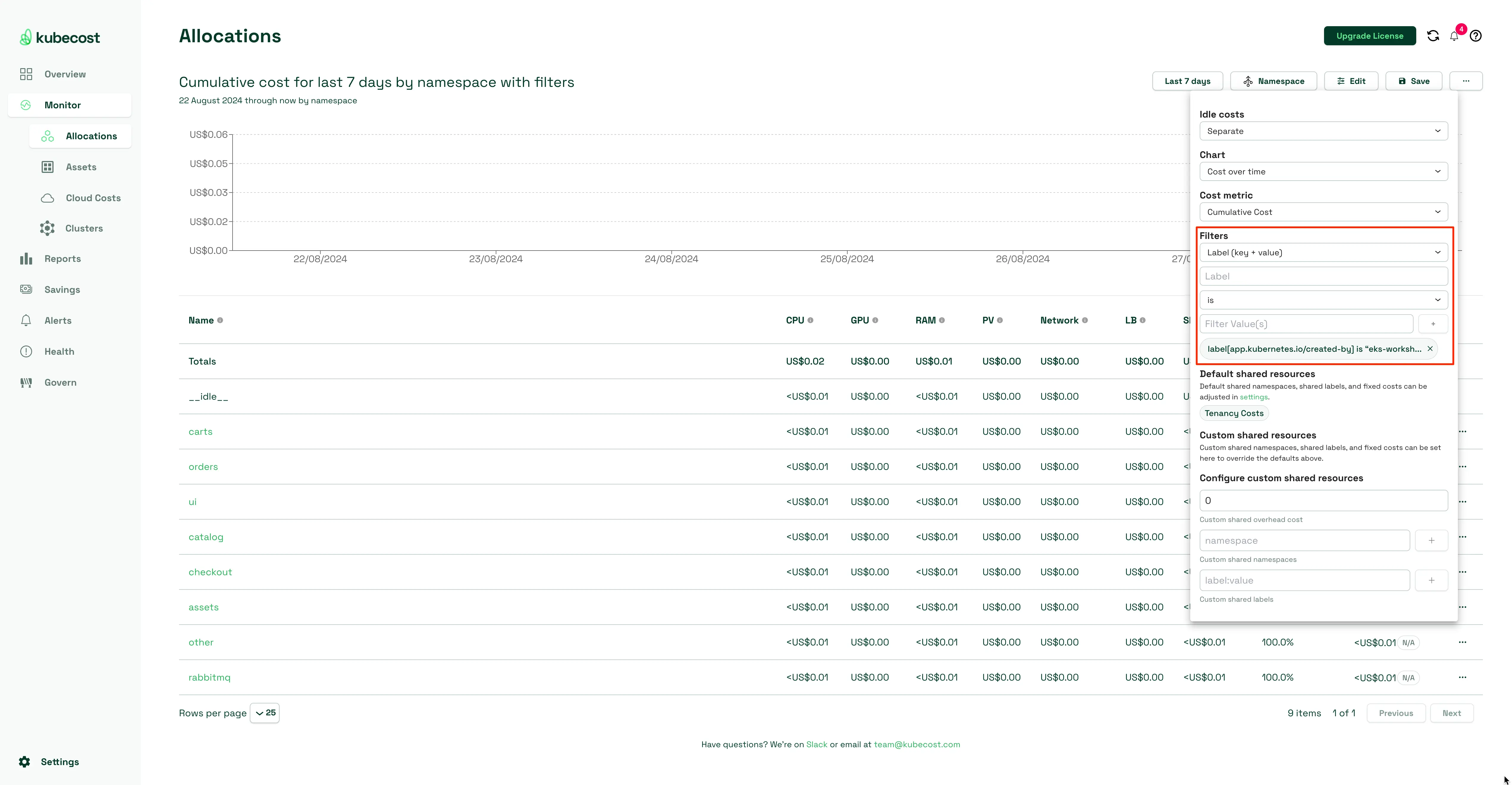The image size is (1512, 785).
Task: Open row actions menu for rabbitmq
Action: (x=1462, y=677)
